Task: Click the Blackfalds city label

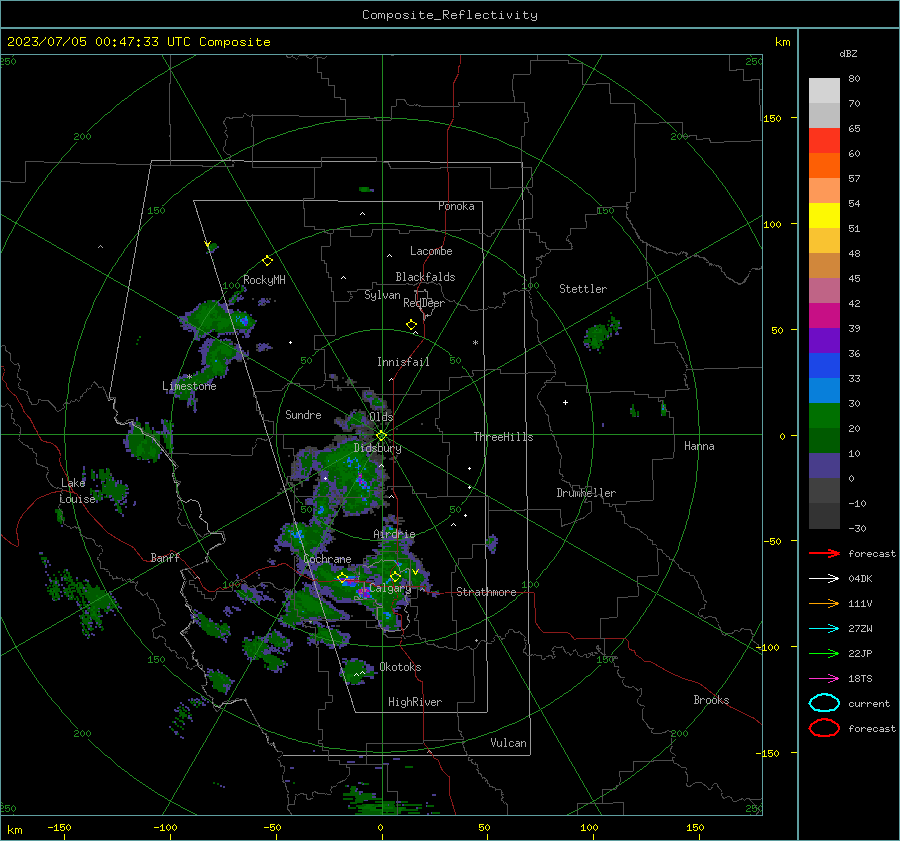Action: [425, 277]
